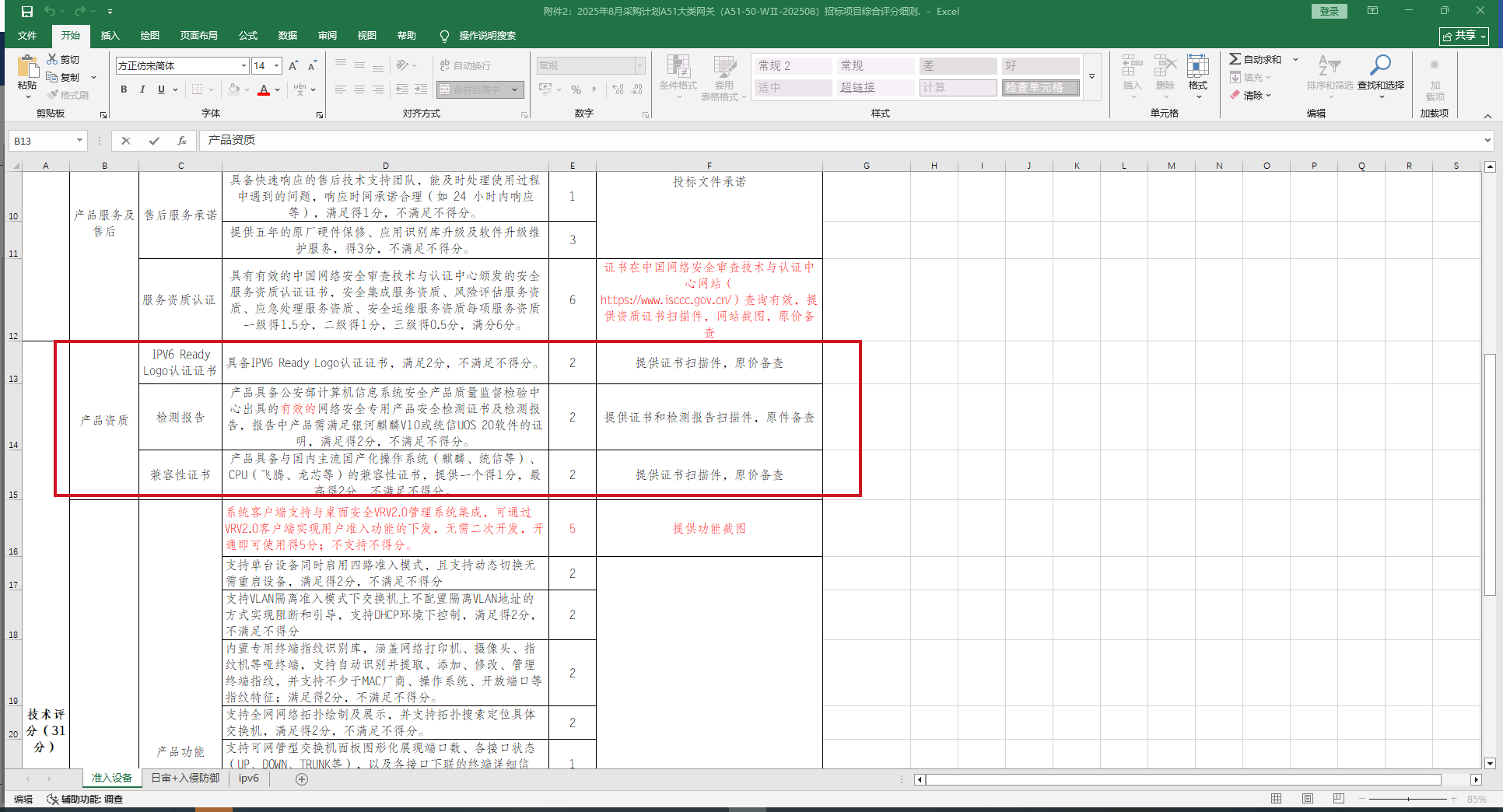This screenshot has height=812, width=1503.
Task: Expand the Name Box dropdown arrow
Action: pyautogui.click(x=79, y=141)
